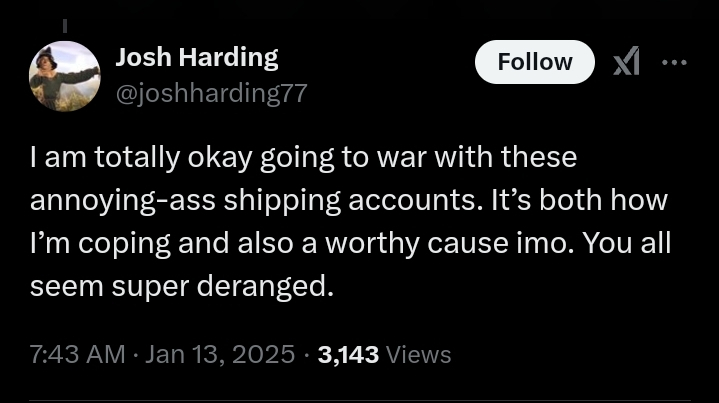719x403 pixels.
Task: Open the three-dot more options menu
Action: point(675,62)
